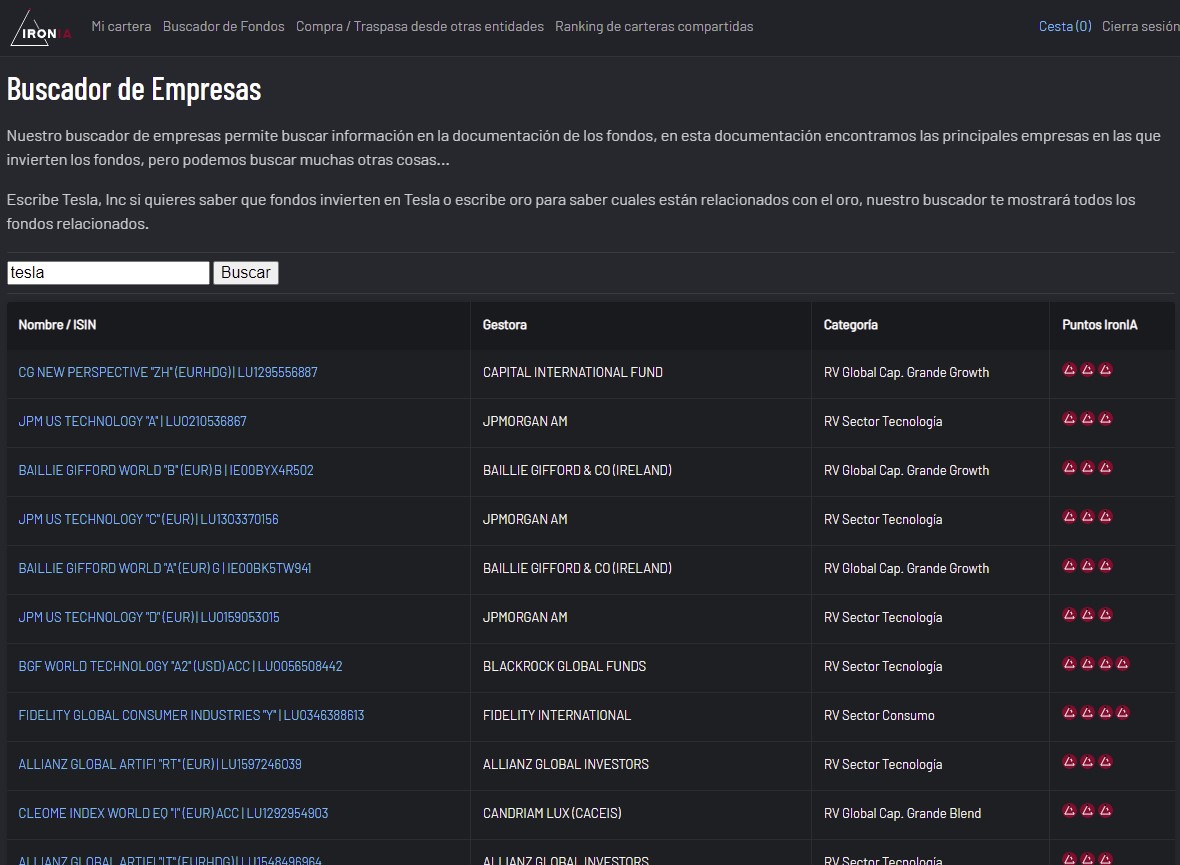Click the Buscador de Empresas heading

[x=134, y=89]
